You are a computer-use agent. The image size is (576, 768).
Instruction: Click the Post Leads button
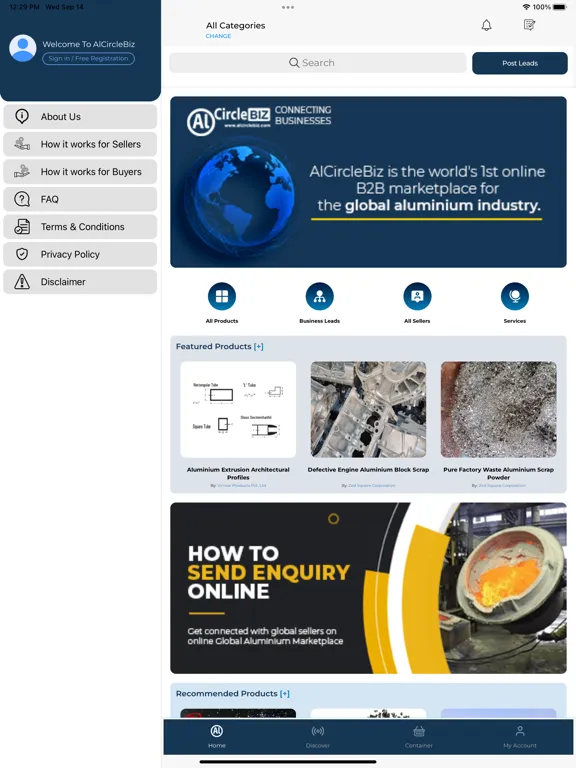520,63
